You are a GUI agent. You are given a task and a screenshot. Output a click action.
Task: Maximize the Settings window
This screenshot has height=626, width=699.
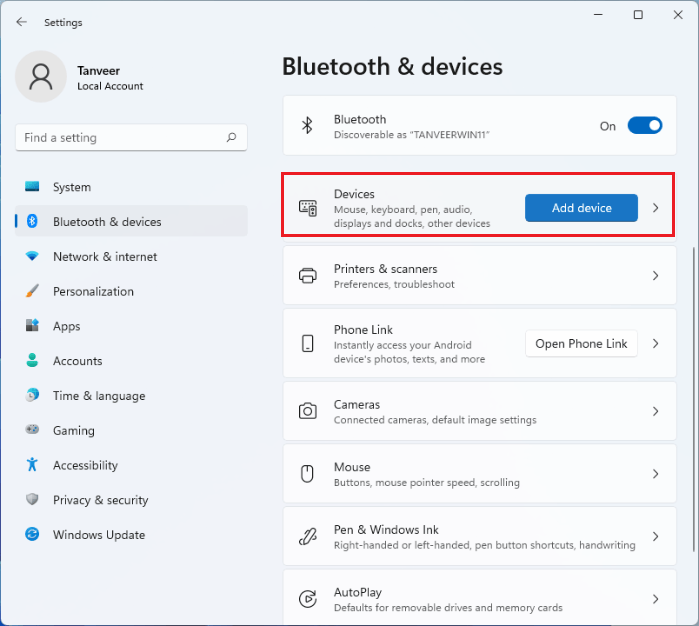click(x=638, y=15)
